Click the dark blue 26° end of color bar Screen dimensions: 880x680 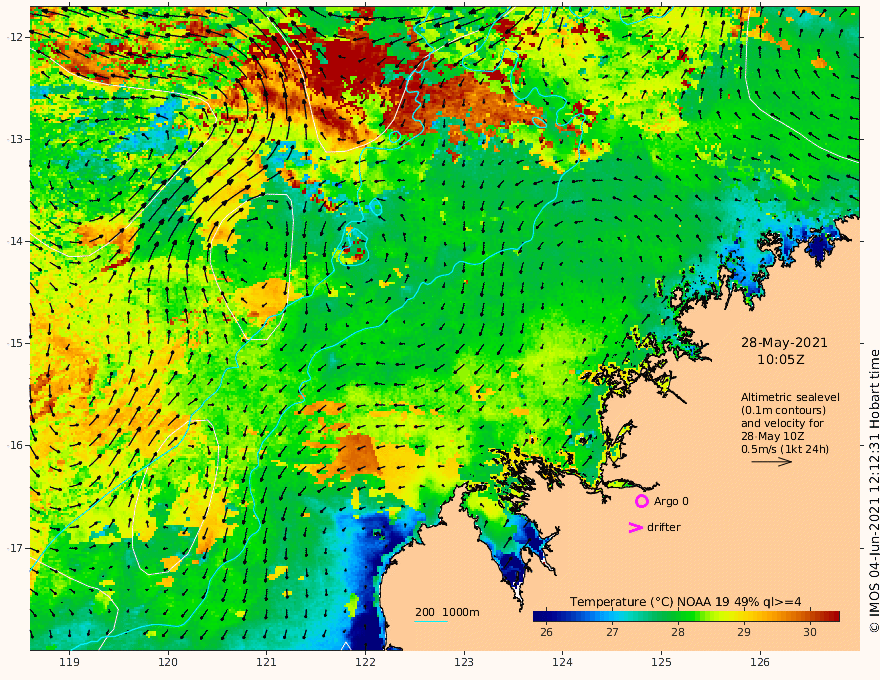[x=538, y=617]
